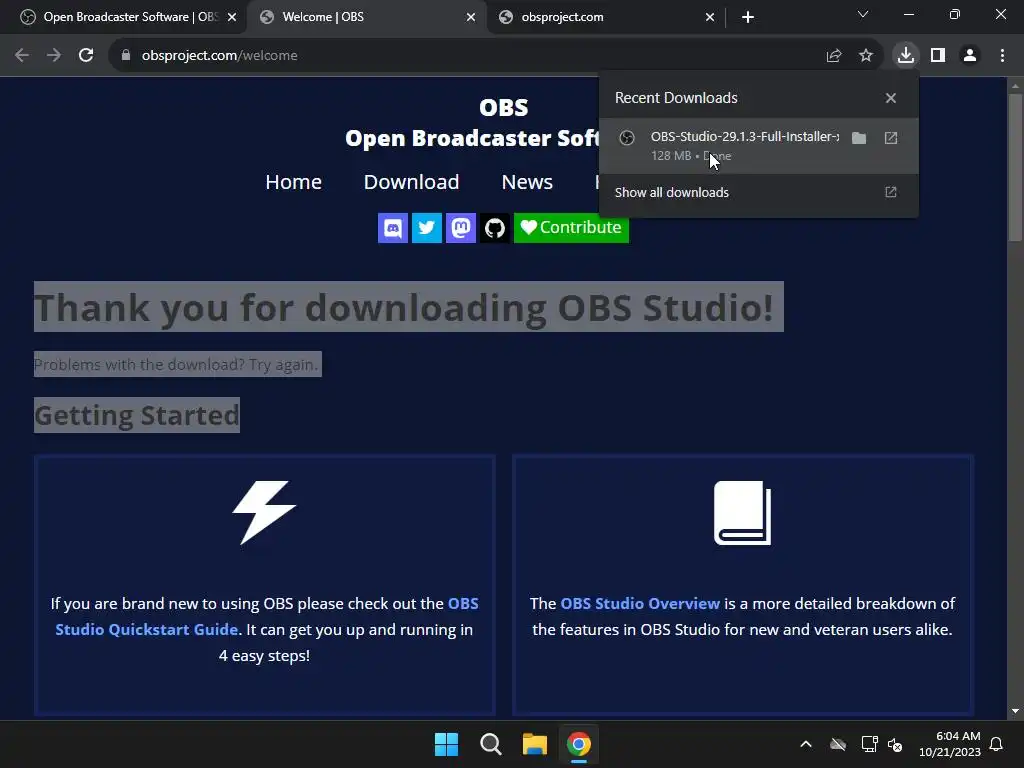Screen dimensions: 1024x768
Task: Click the taskbar clock and date
Action: coord(950,744)
